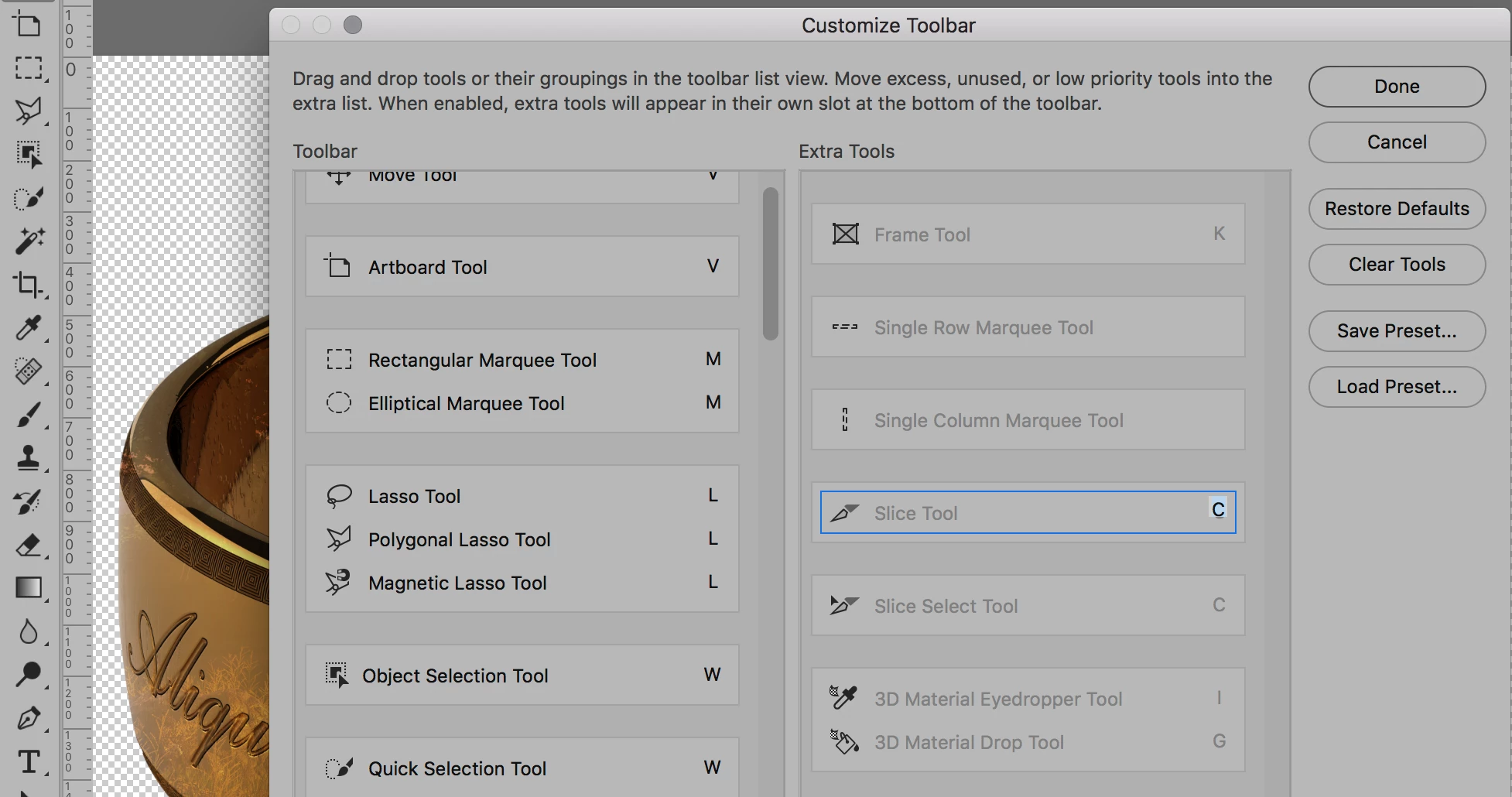Click Load Preset button
The image size is (1512, 797).
(1397, 387)
